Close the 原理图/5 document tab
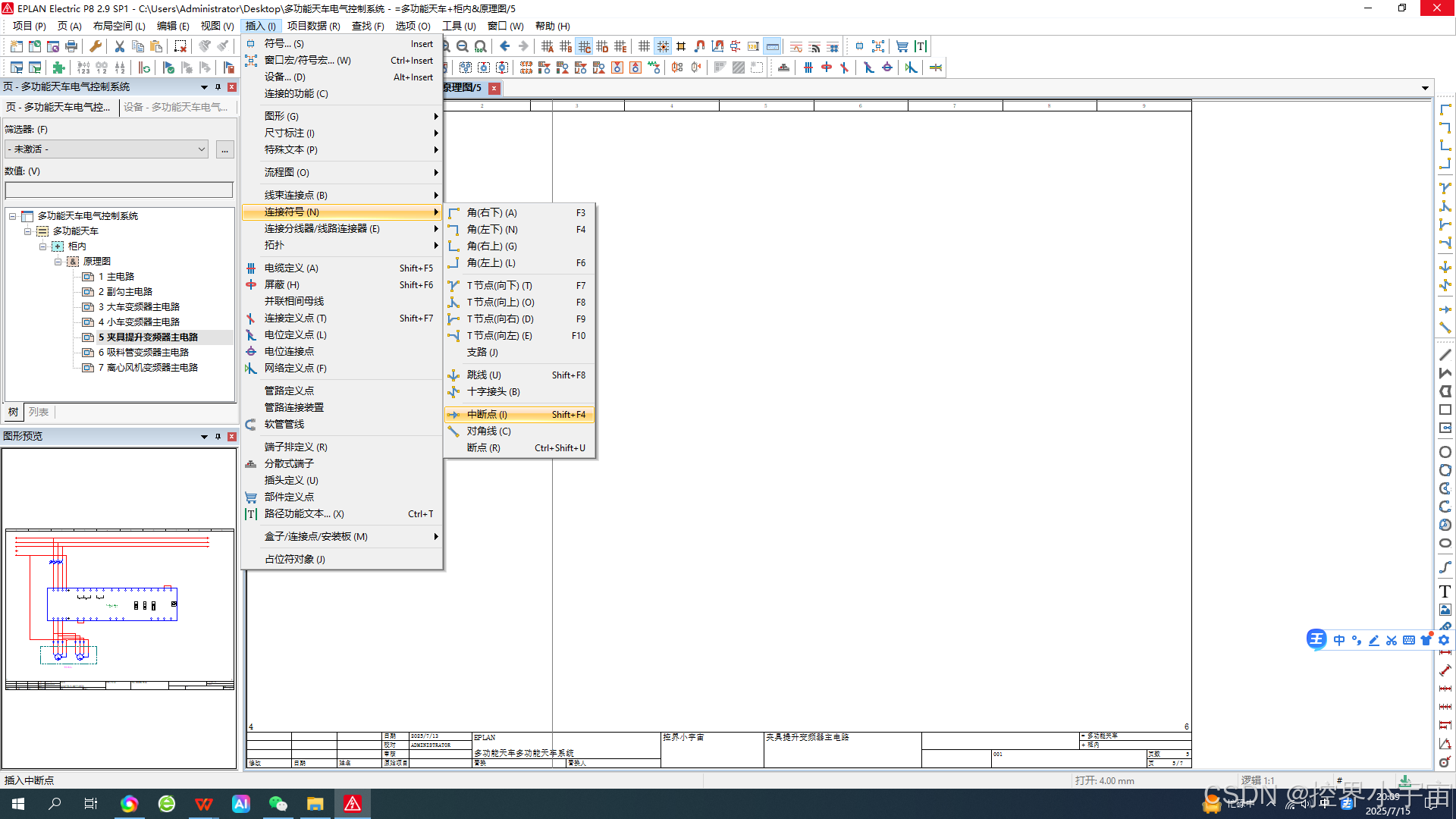Viewport: 1456px width, 819px height. pyautogui.click(x=494, y=88)
